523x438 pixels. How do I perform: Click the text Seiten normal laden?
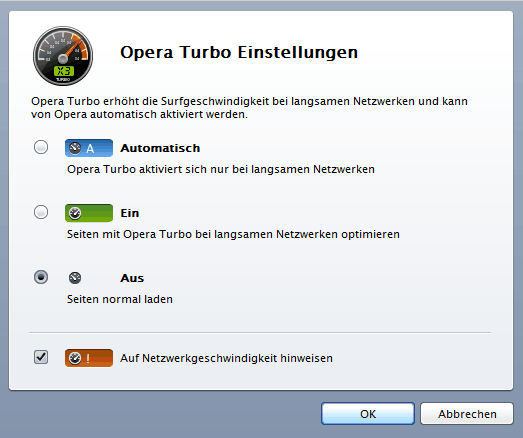point(120,299)
